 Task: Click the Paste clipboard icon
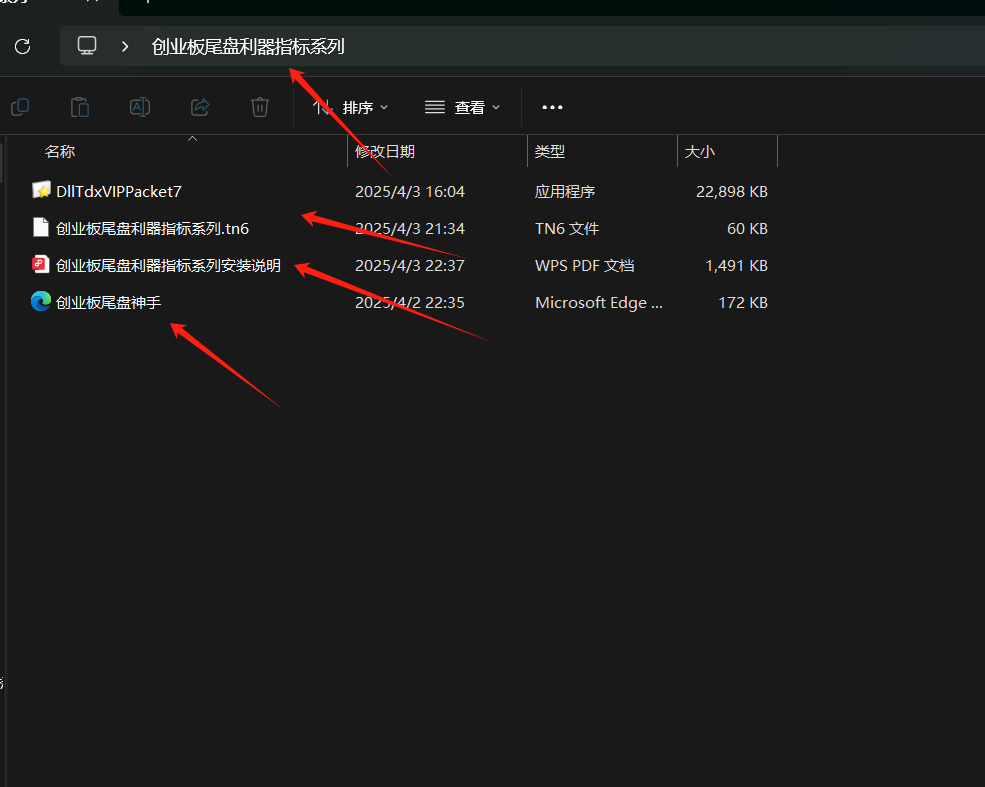point(80,107)
